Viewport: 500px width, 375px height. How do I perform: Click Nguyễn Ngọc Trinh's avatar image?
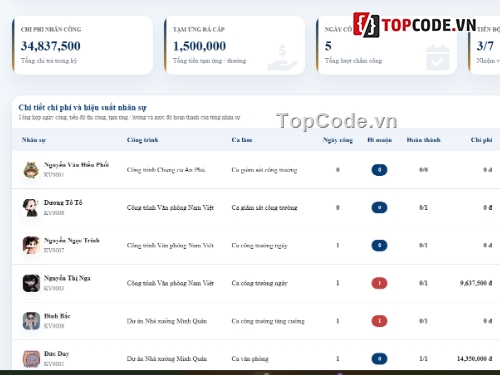point(31,245)
